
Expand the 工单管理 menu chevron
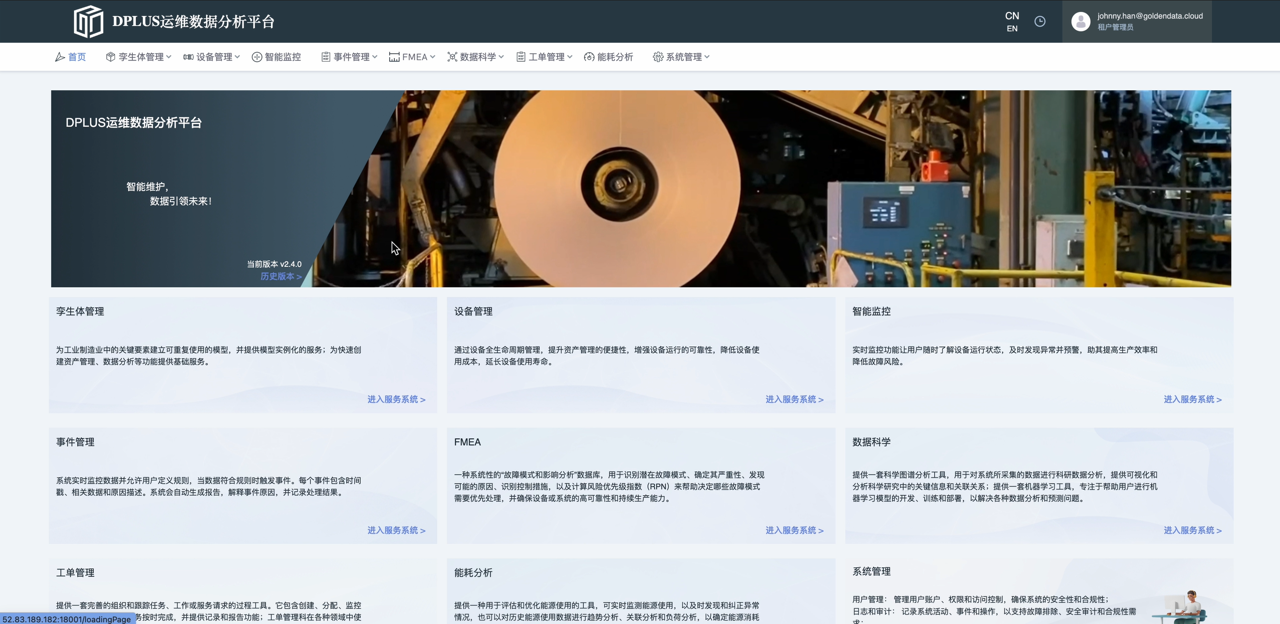pos(570,57)
